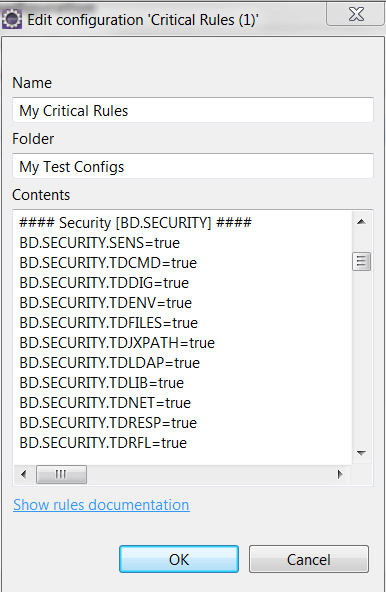Close the Edit configuration dialog

[x=355, y=15]
